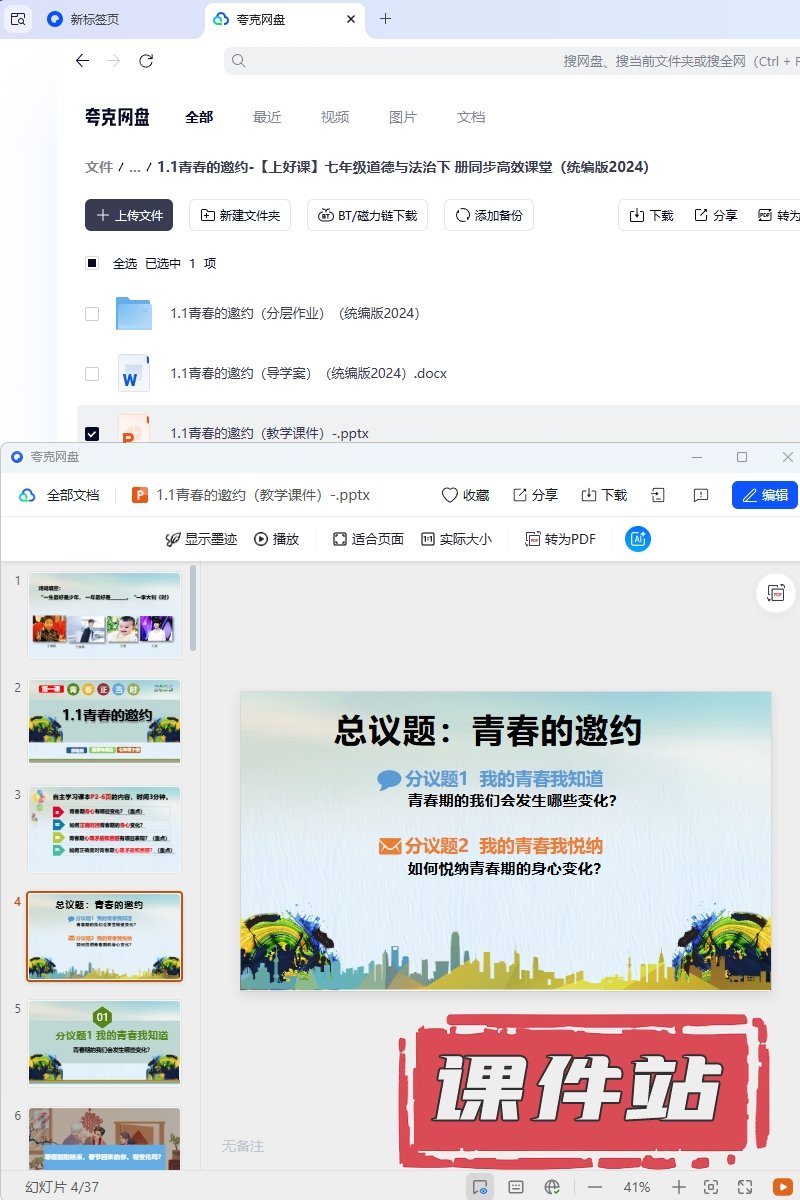Open the notes panel icon in status bar
The image size is (800, 1200).
(516, 1186)
